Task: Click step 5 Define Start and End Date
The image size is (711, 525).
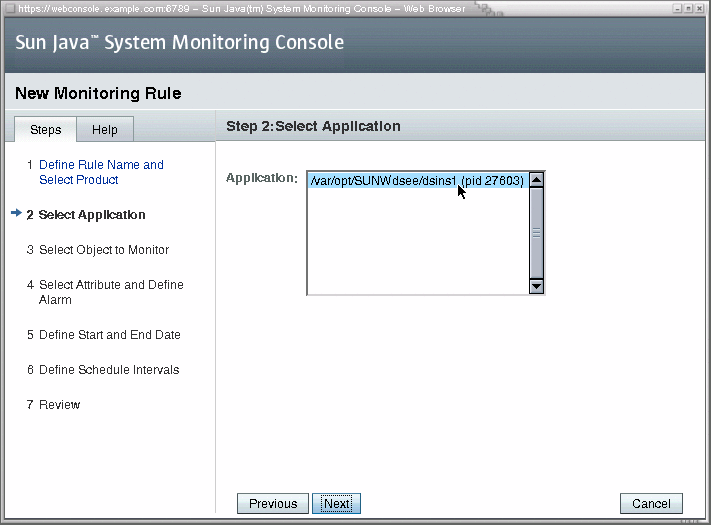Action: [x=110, y=335]
